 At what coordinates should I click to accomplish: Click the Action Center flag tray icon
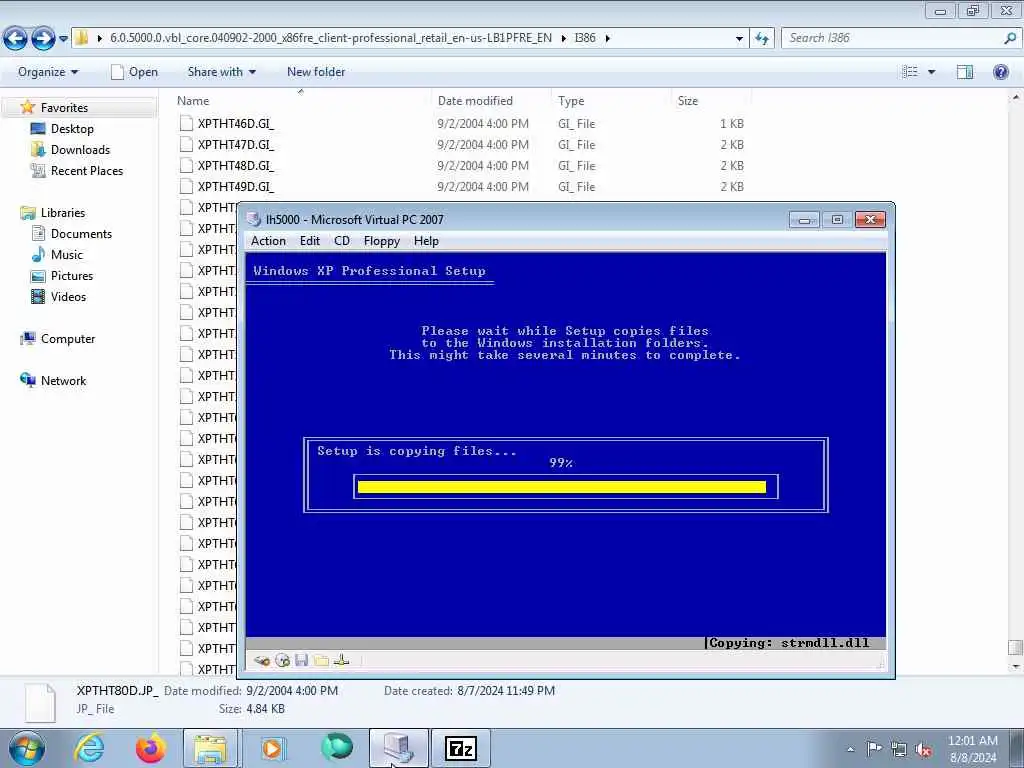pos(874,749)
